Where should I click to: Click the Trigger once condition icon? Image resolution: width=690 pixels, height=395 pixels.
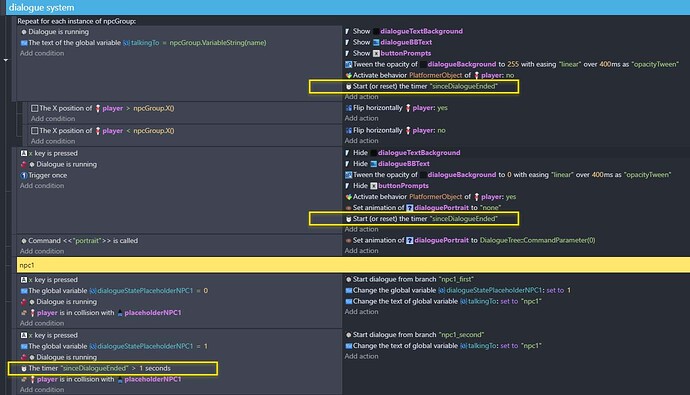pyautogui.click(x=24, y=175)
